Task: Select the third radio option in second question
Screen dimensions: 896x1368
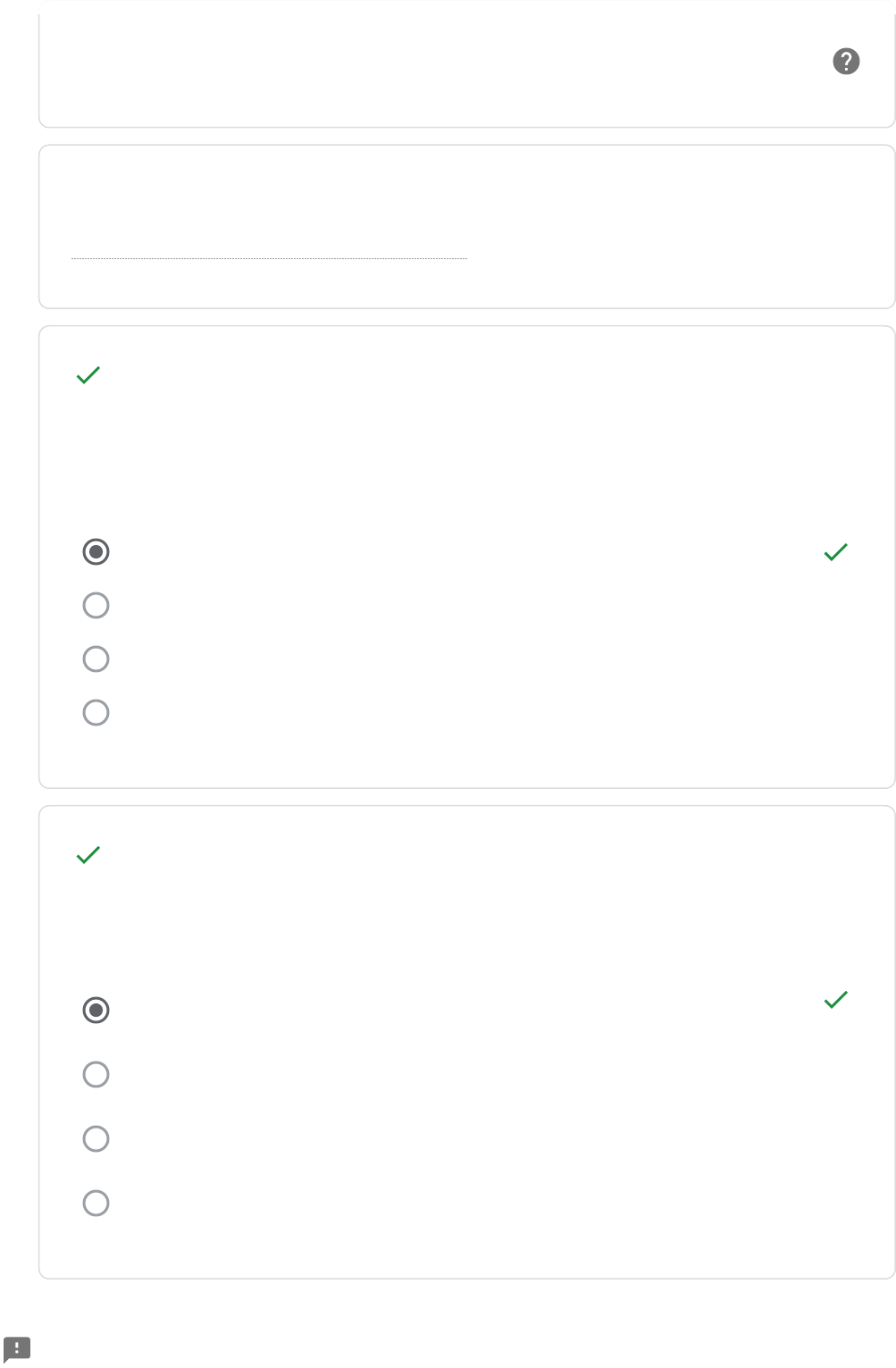Action: pyautogui.click(x=96, y=1138)
